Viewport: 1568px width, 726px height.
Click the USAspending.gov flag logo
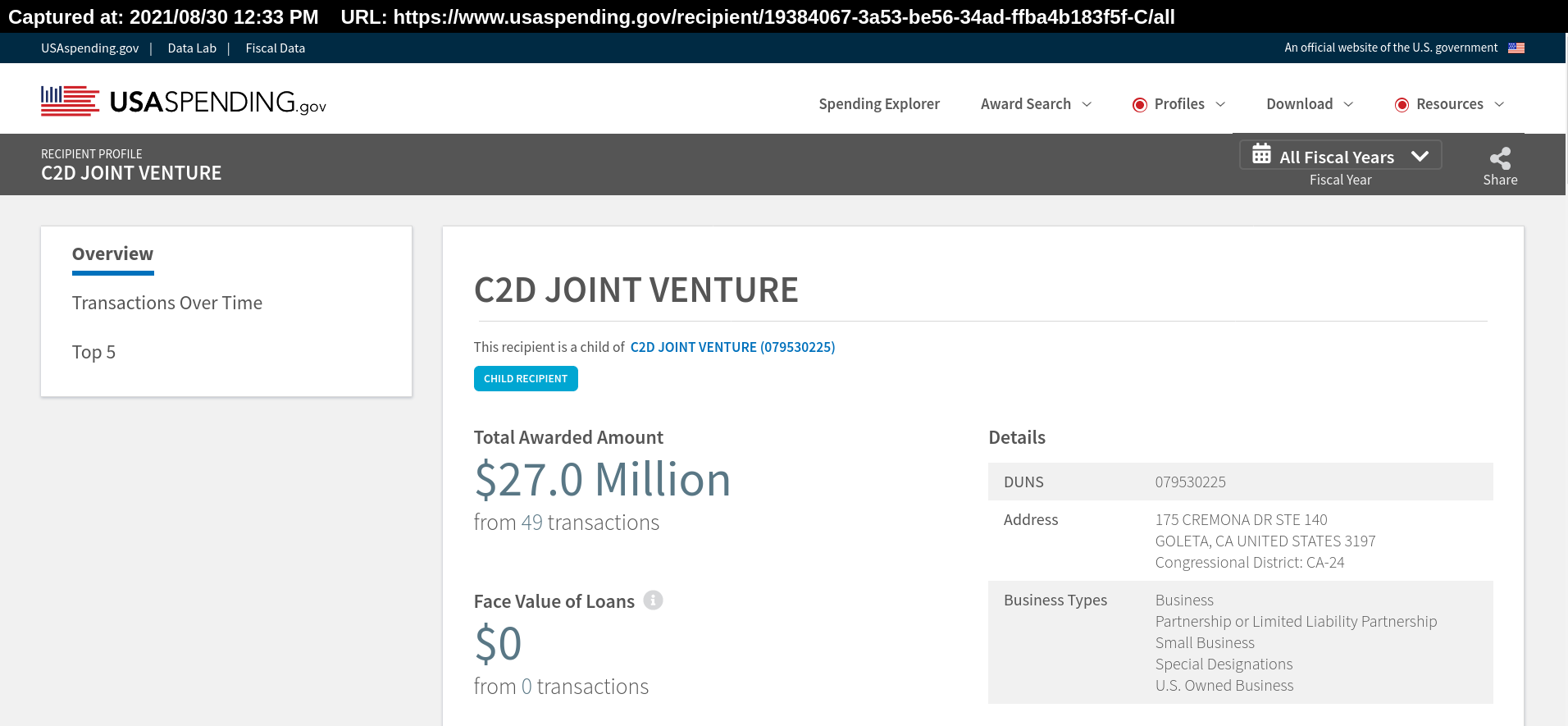tap(71, 101)
